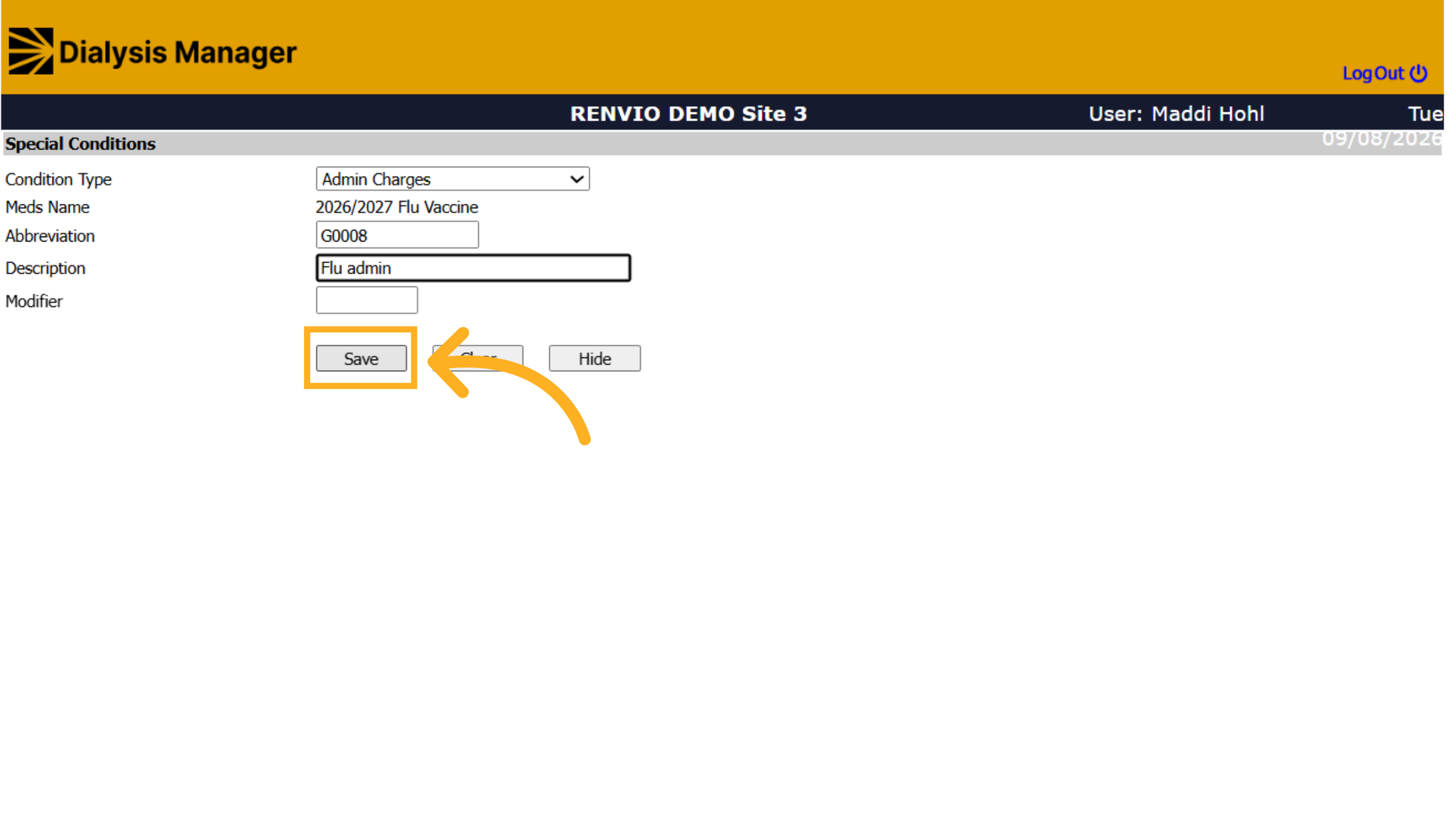Click the Meds Name label
Screen dimensions: 1456x834
pos(48,207)
